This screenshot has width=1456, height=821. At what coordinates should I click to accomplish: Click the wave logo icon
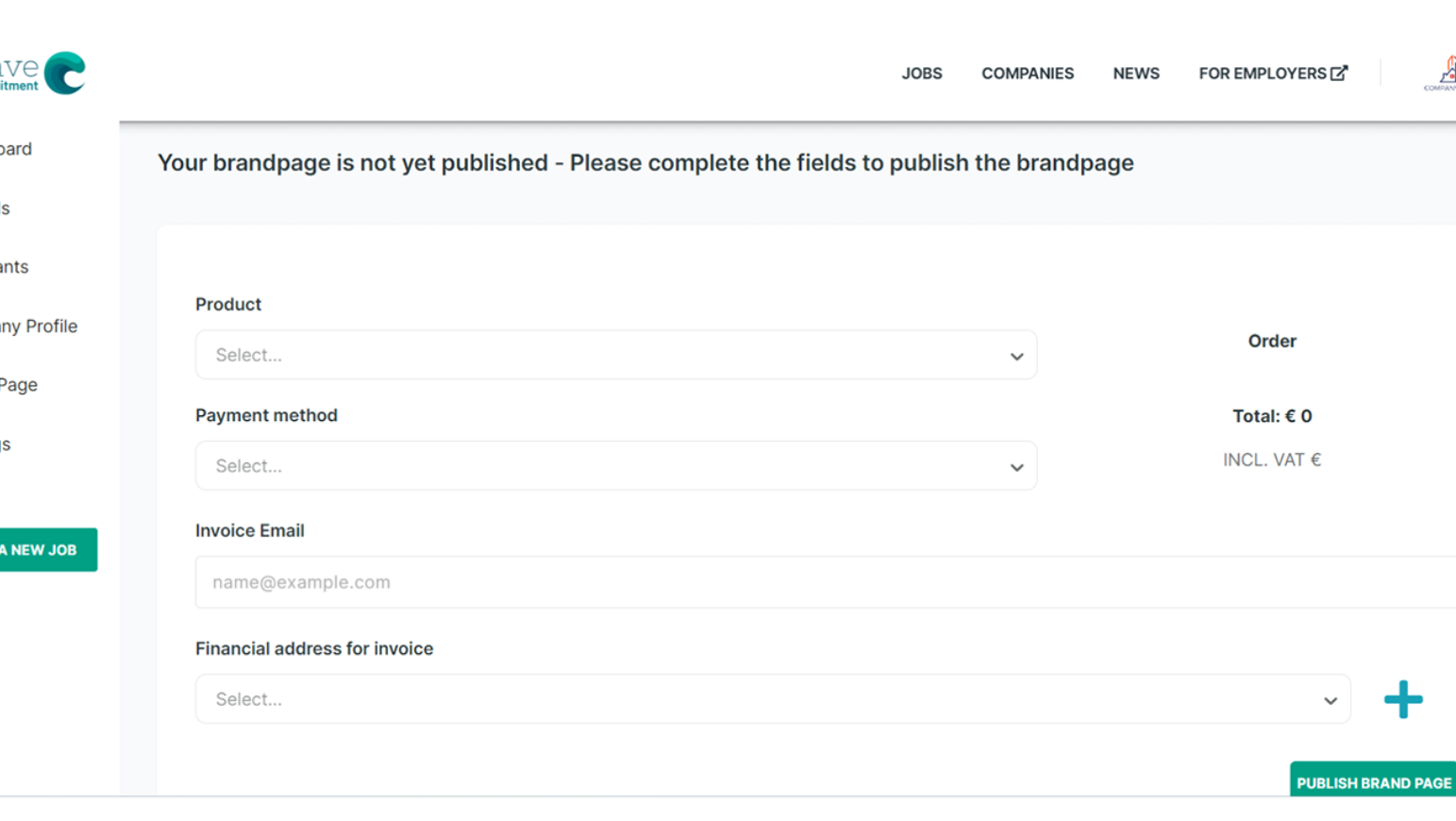(65, 73)
